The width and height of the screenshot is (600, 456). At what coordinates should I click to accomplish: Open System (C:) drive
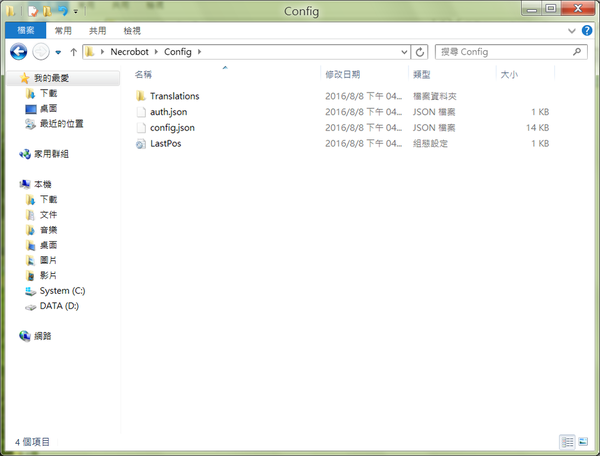point(62,290)
